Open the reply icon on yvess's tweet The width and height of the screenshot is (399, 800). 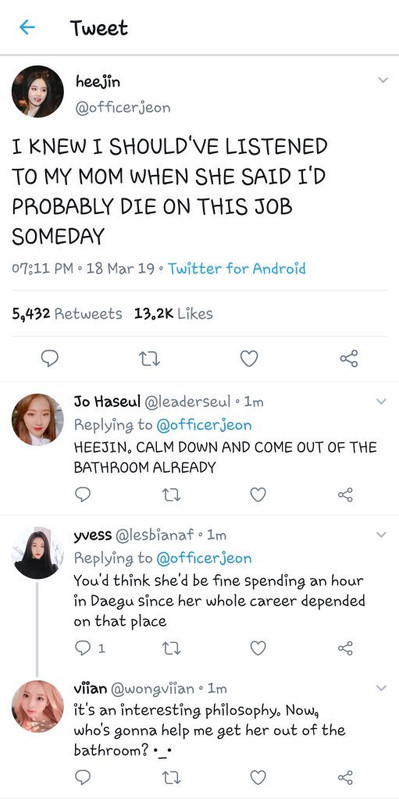coord(83,648)
